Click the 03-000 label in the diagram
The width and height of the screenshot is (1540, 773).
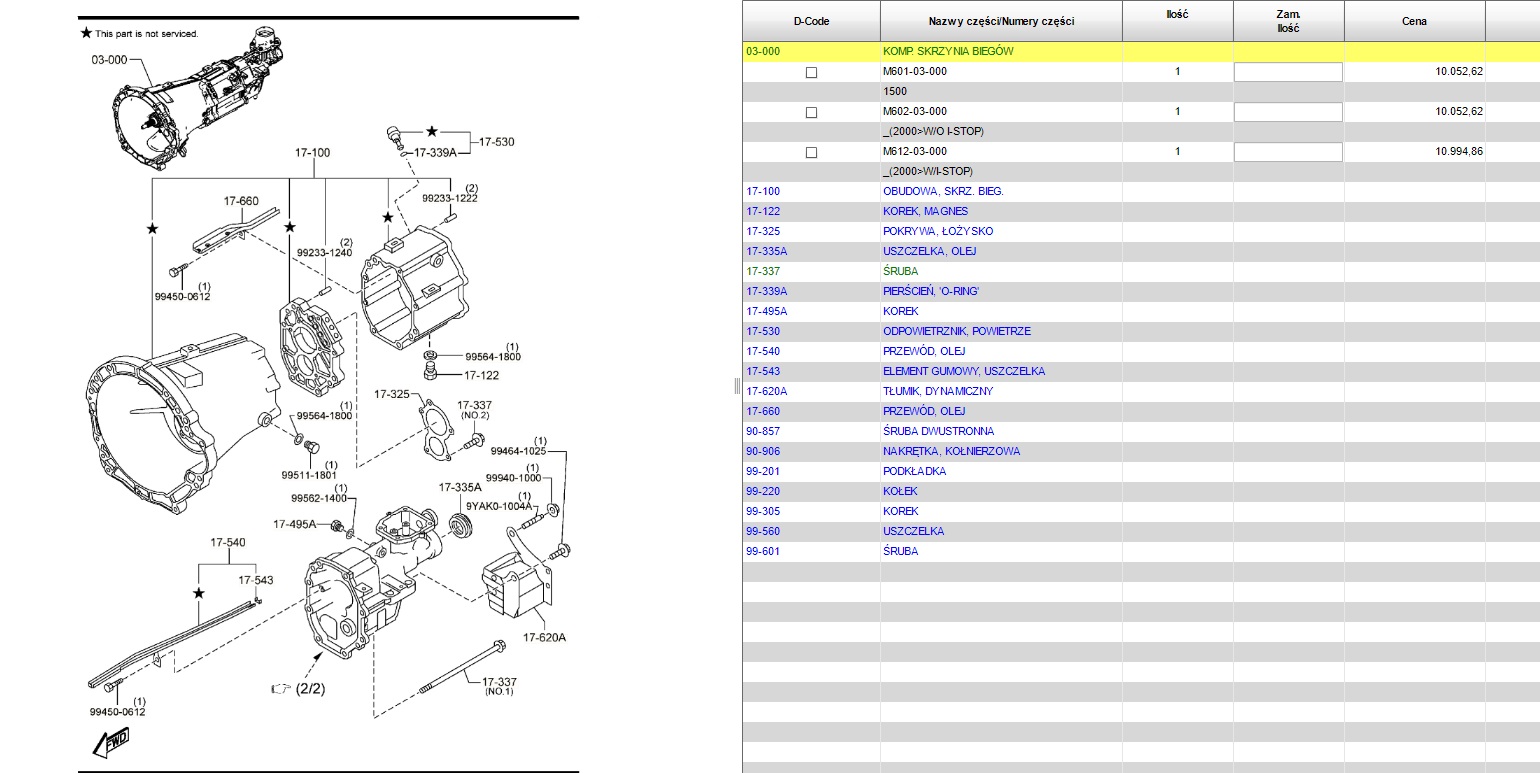[x=110, y=60]
